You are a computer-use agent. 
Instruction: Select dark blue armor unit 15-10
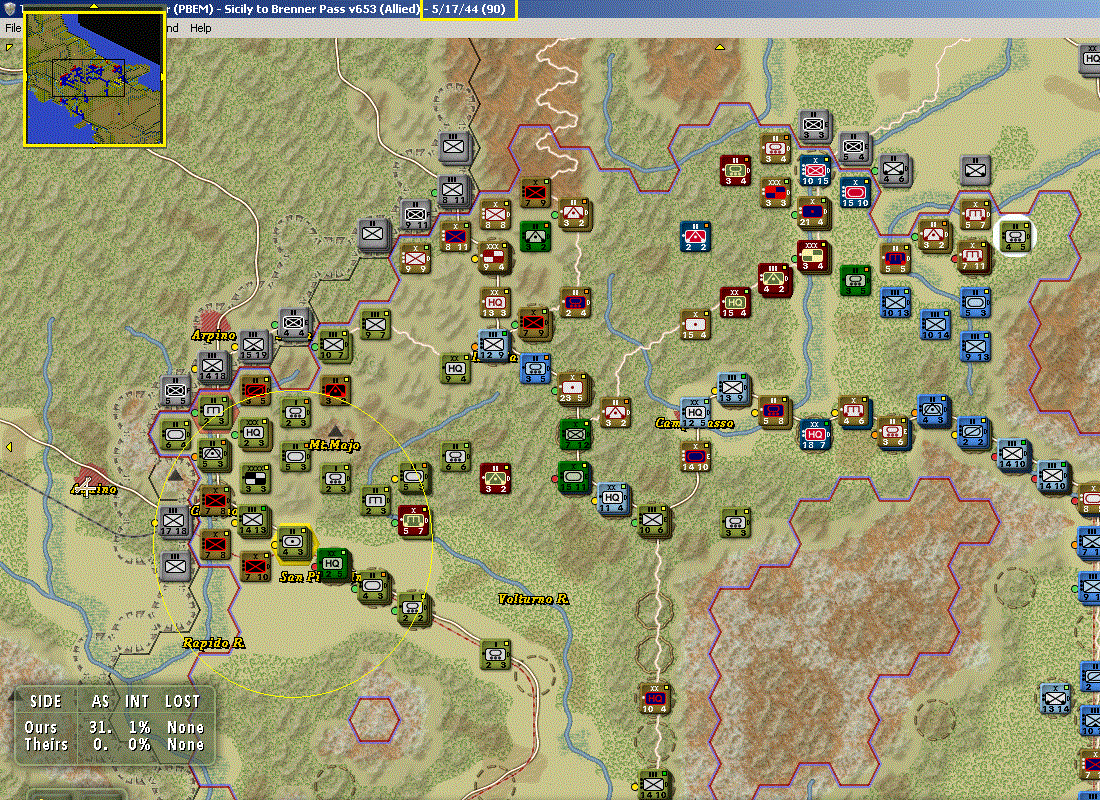tap(855, 193)
